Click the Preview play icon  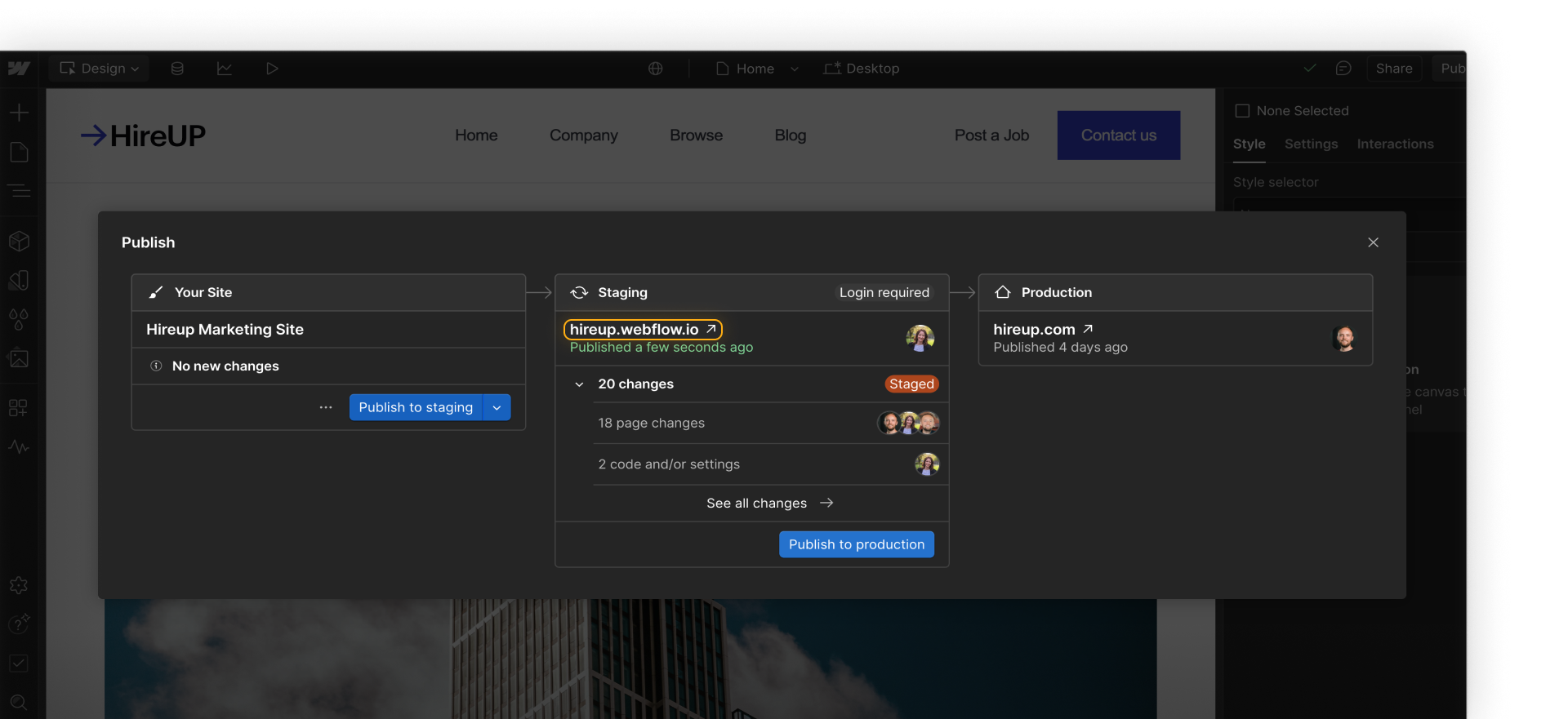tap(272, 69)
